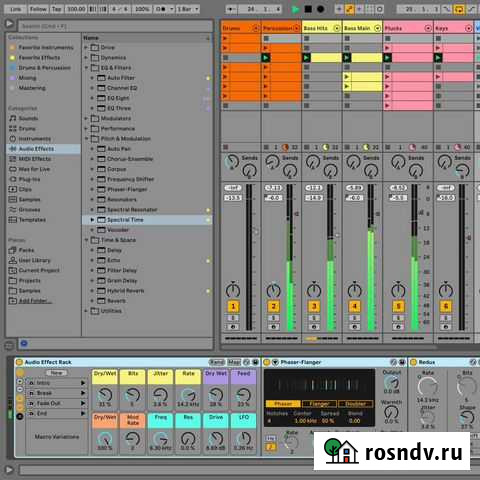
Task: Open the 1 Bar quantization dropdown
Action: [x=188, y=9]
